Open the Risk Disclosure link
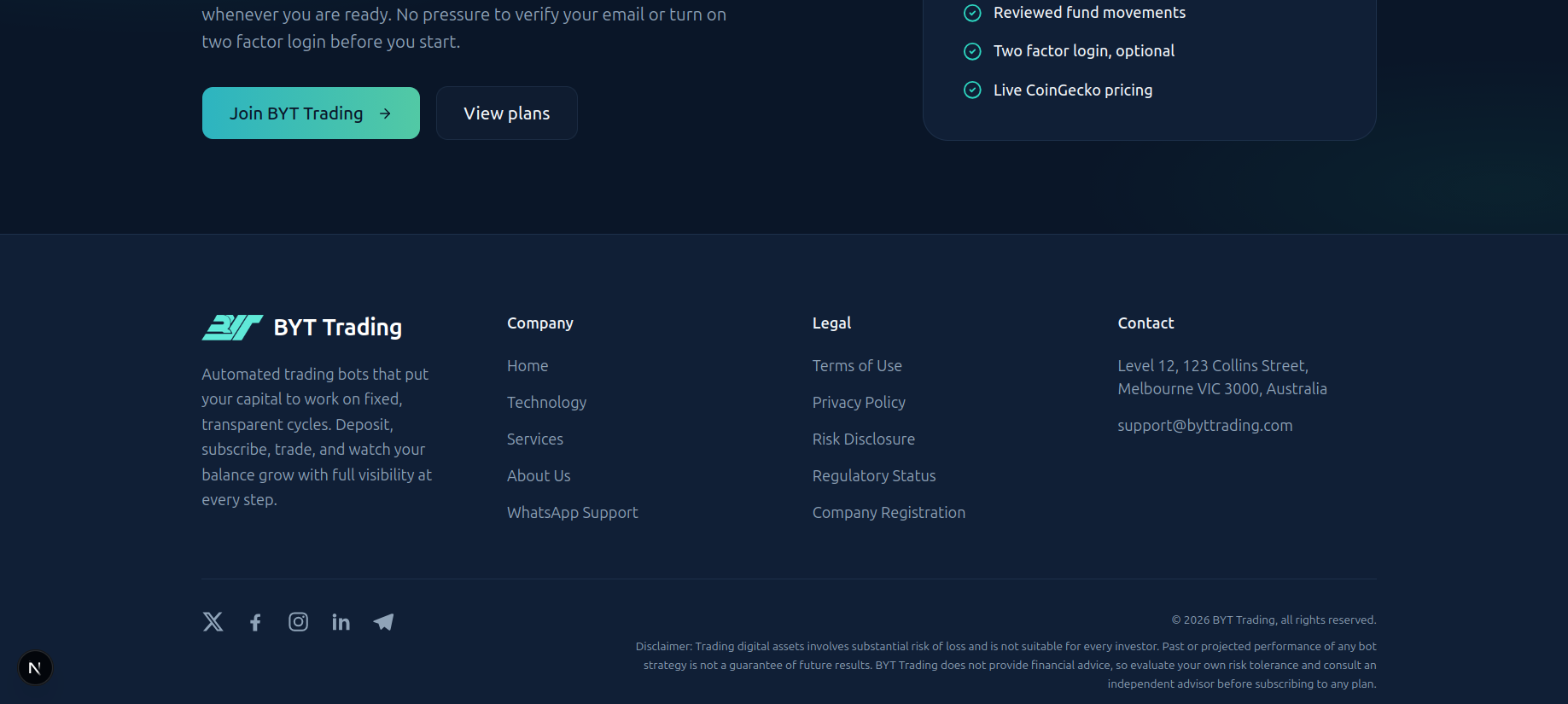 tap(864, 439)
